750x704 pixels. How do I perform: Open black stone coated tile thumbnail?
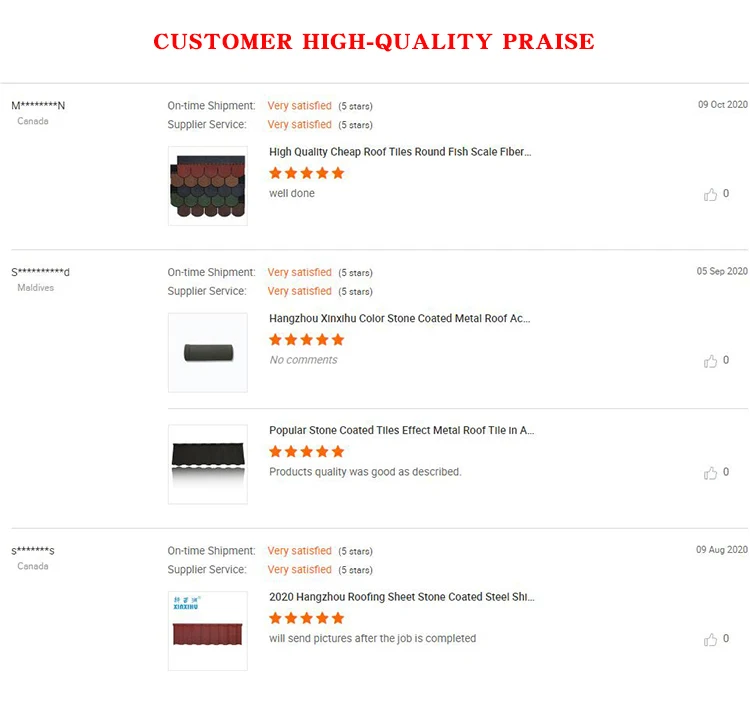pos(207,464)
